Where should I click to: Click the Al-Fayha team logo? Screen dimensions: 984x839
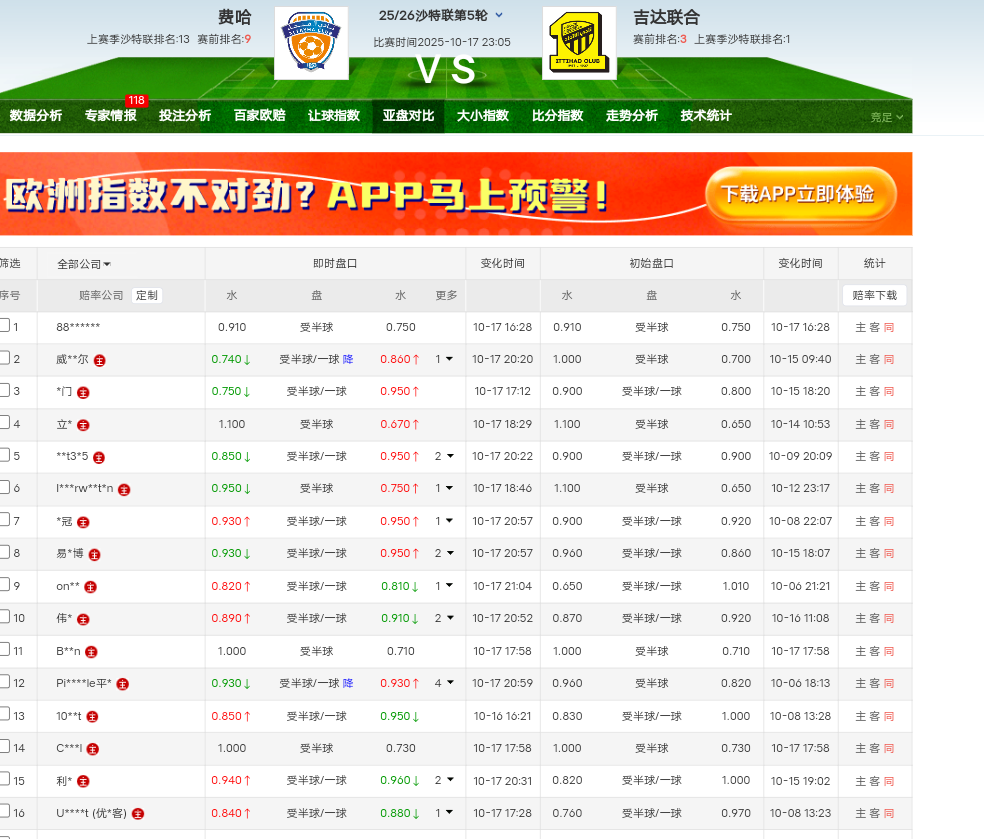[x=311, y=43]
